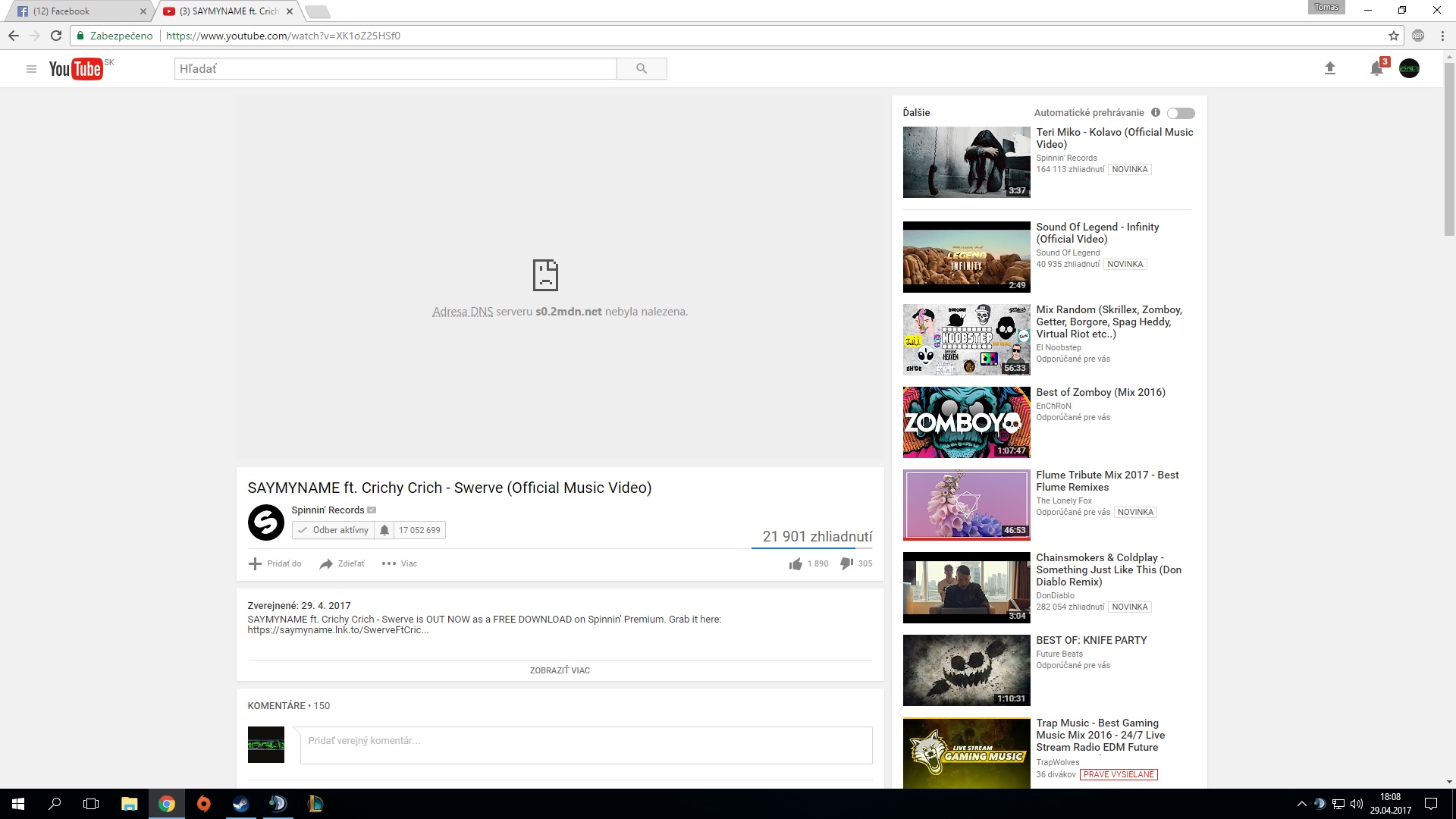
Task: Click the autoplay info icon
Action: click(x=1156, y=112)
